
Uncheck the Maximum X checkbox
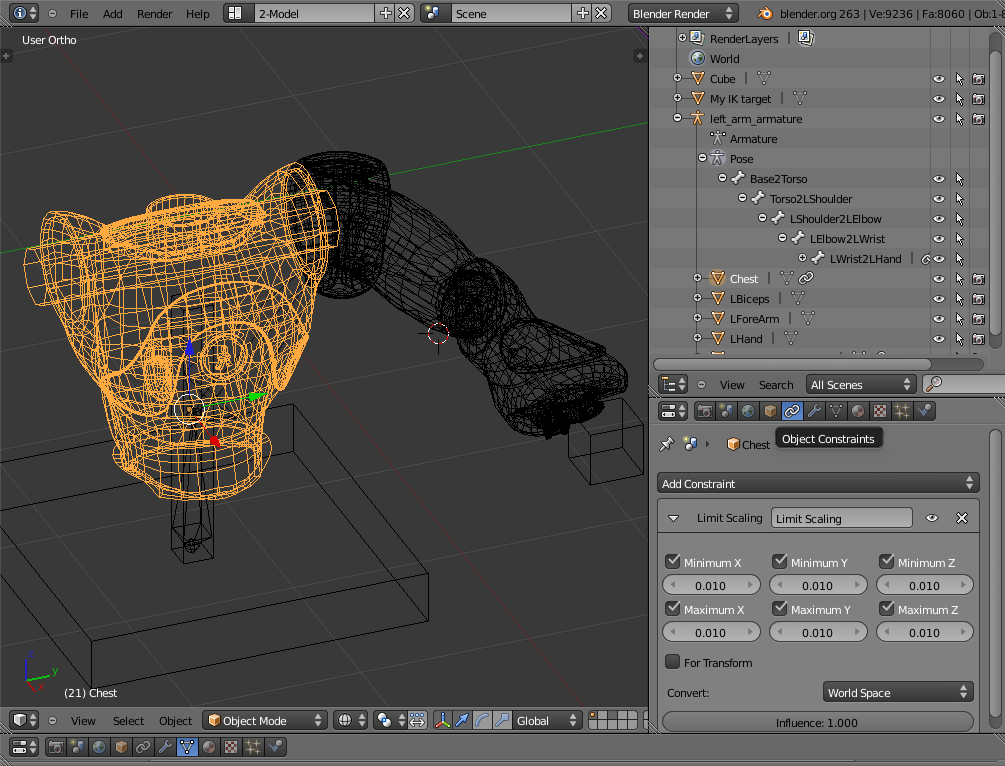pos(672,608)
